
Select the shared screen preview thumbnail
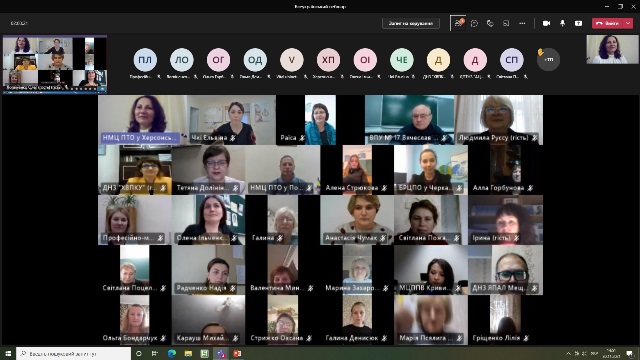click(x=55, y=64)
